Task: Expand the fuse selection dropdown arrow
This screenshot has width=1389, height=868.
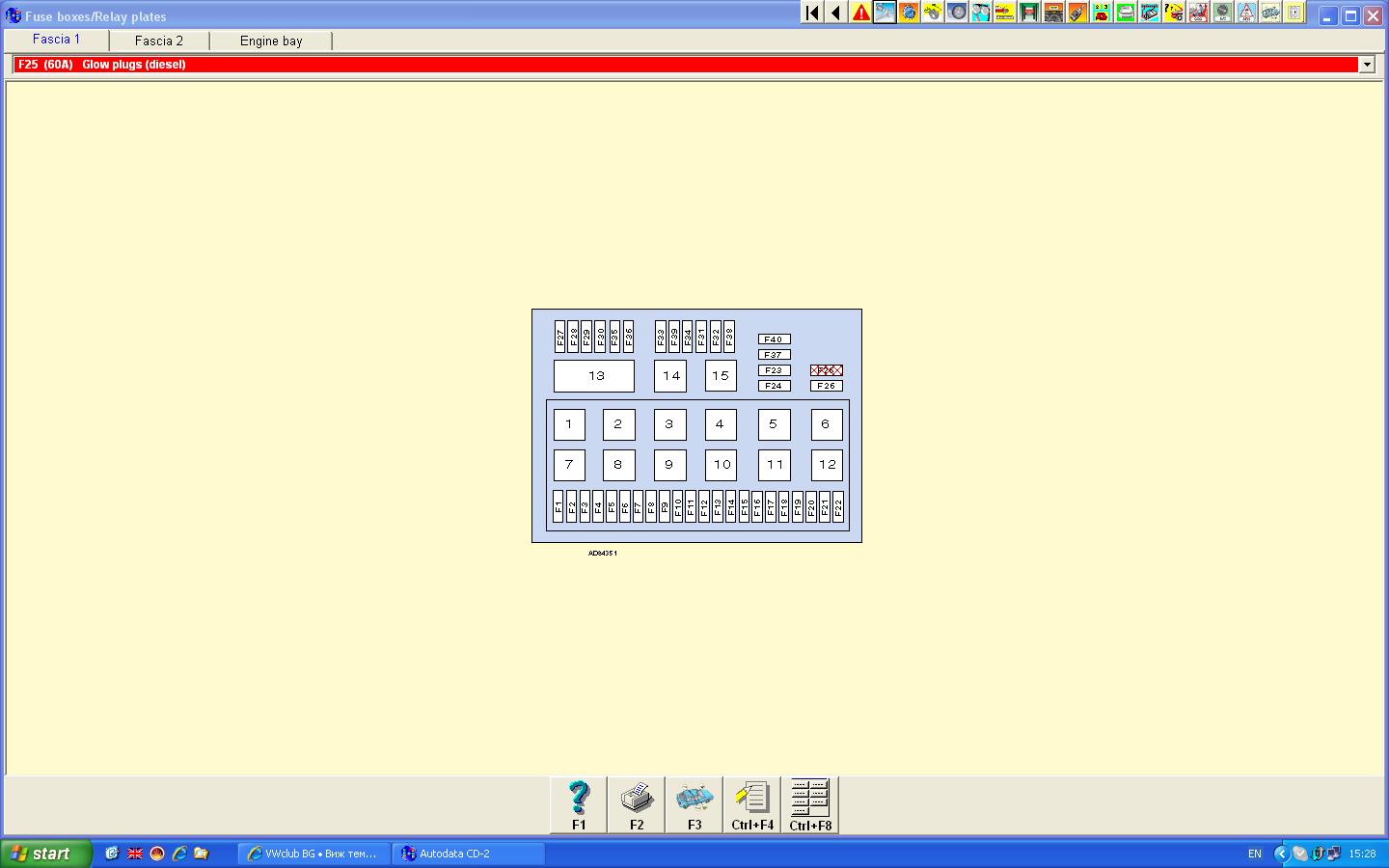Action: pyautogui.click(x=1366, y=65)
